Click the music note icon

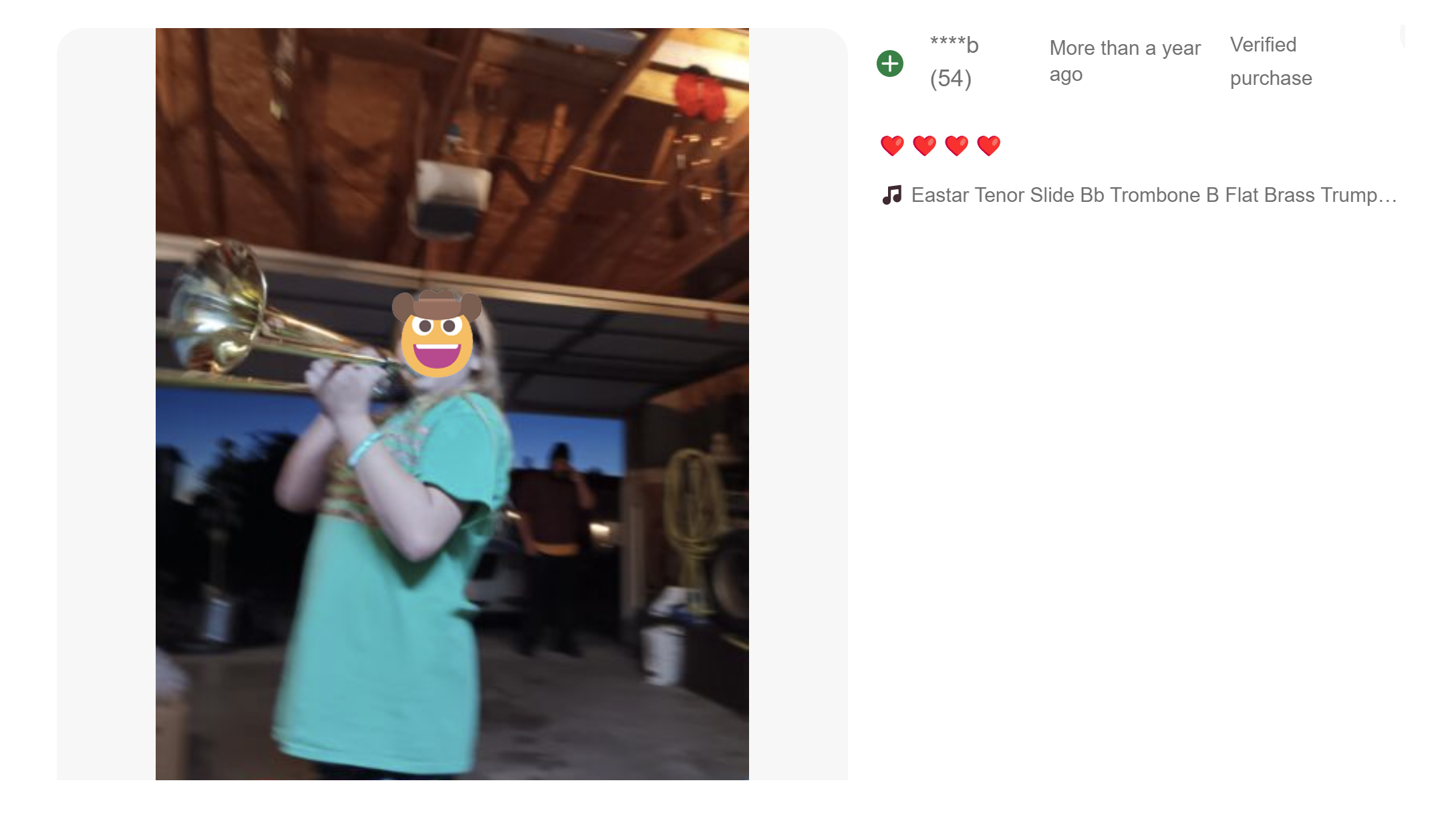(892, 195)
